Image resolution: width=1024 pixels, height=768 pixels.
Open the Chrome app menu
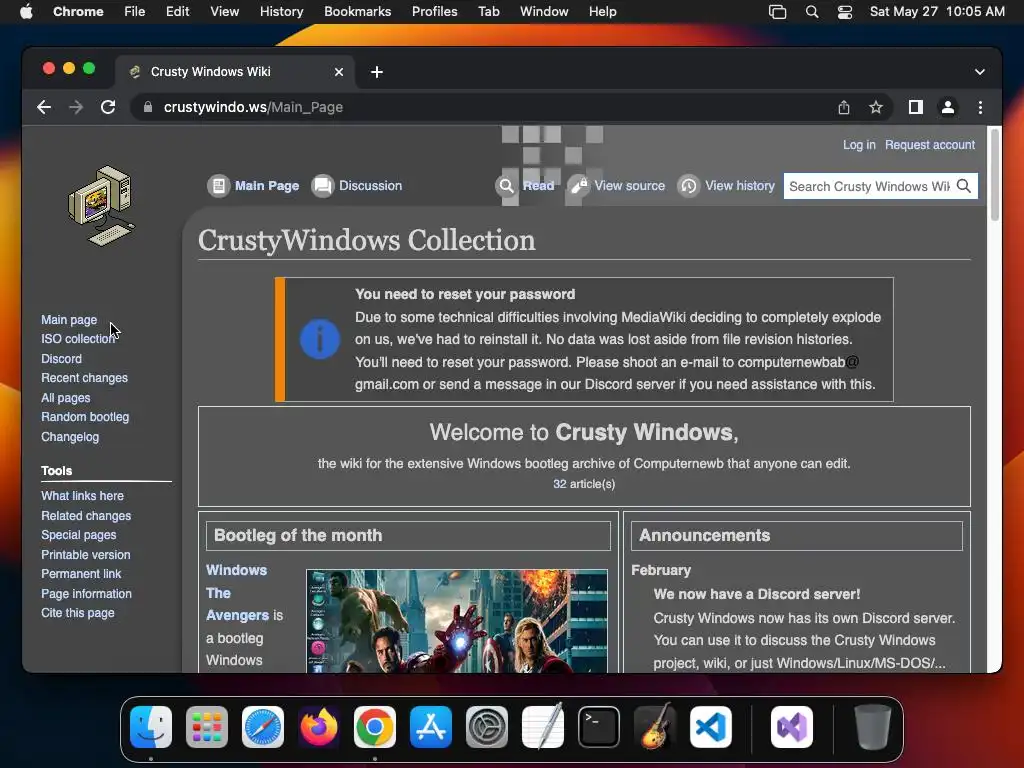[78, 12]
